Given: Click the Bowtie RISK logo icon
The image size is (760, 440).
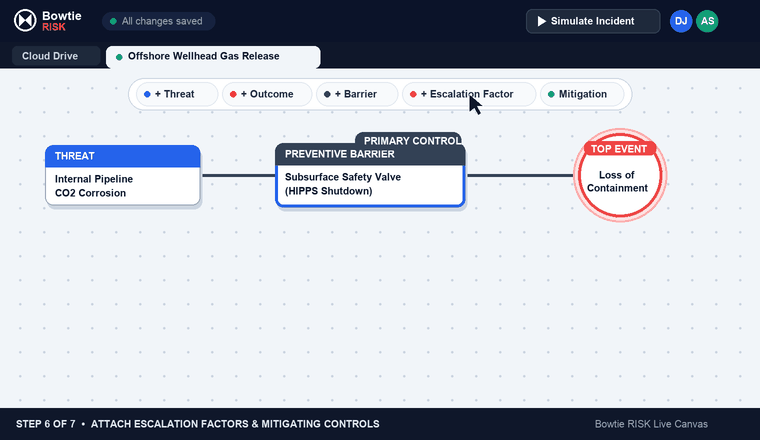Looking at the screenshot, I should click(x=25, y=21).
